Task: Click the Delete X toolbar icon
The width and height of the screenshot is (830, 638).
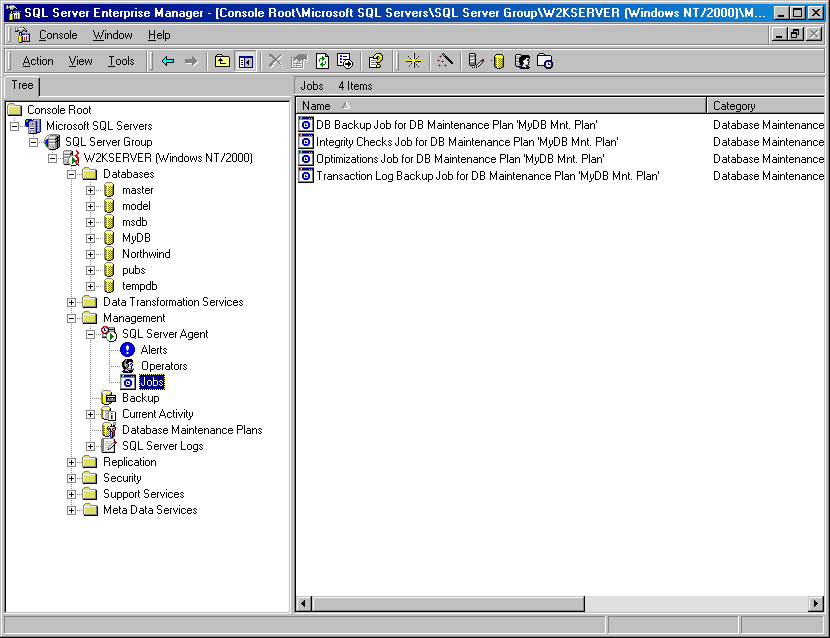Action: 275,61
